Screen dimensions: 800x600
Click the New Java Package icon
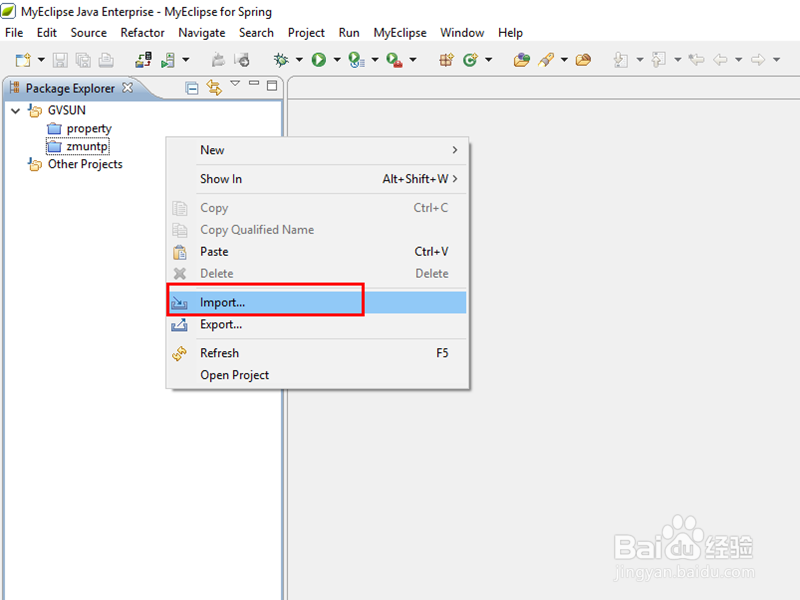pos(446,60)
